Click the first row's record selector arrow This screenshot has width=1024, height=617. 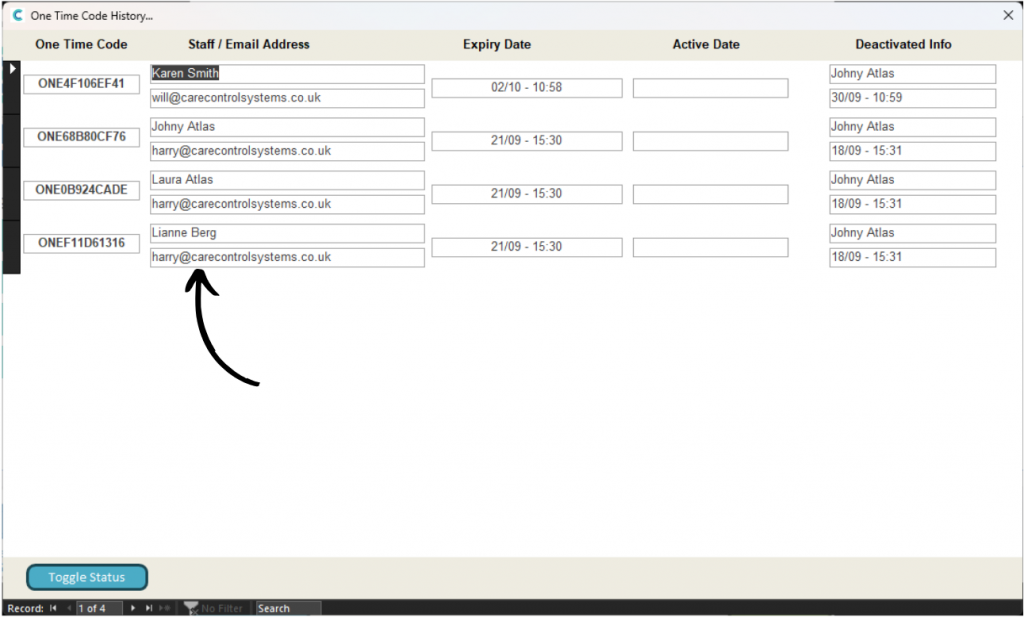pyautogui.click(x=12, y=69)
